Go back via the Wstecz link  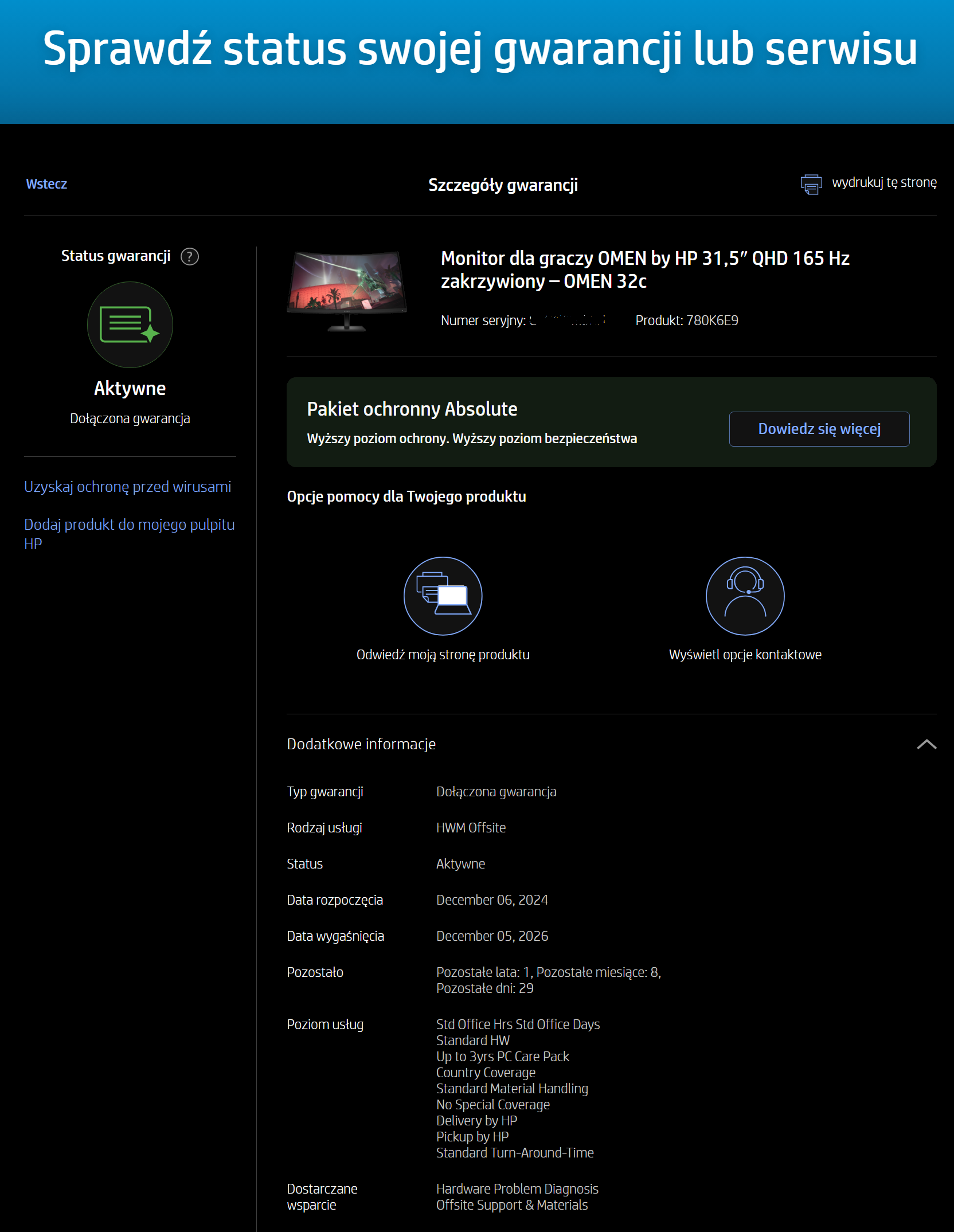46,184
